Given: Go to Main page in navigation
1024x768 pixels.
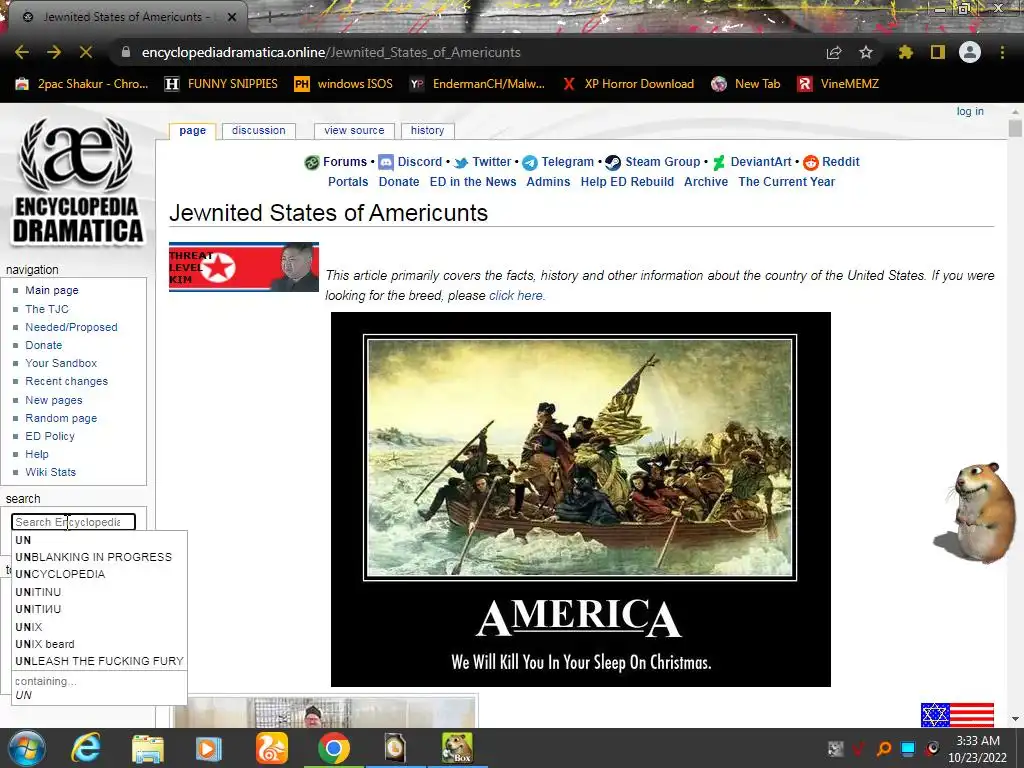Looking at the screenshot, I should [52, 290].
